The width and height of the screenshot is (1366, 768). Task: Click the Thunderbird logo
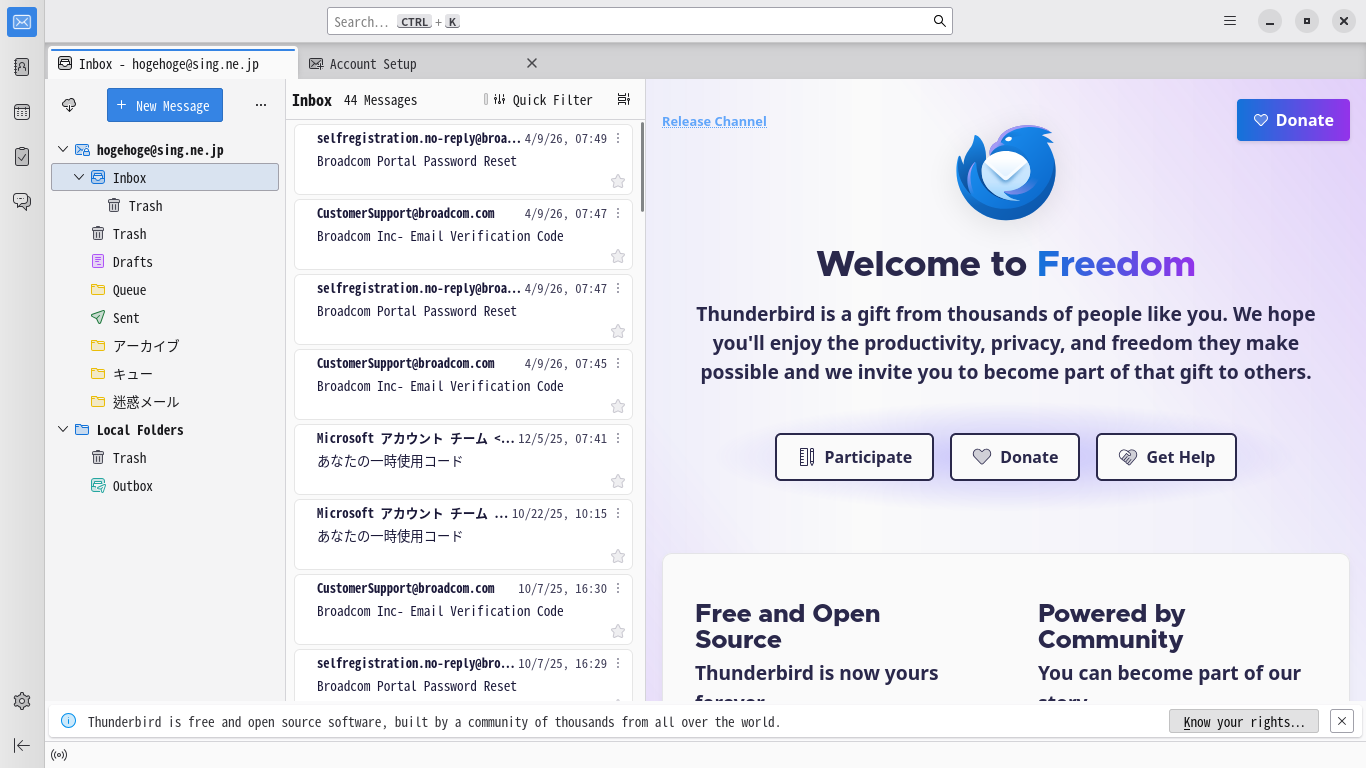pyautogui.click(x=1006, y=172)
